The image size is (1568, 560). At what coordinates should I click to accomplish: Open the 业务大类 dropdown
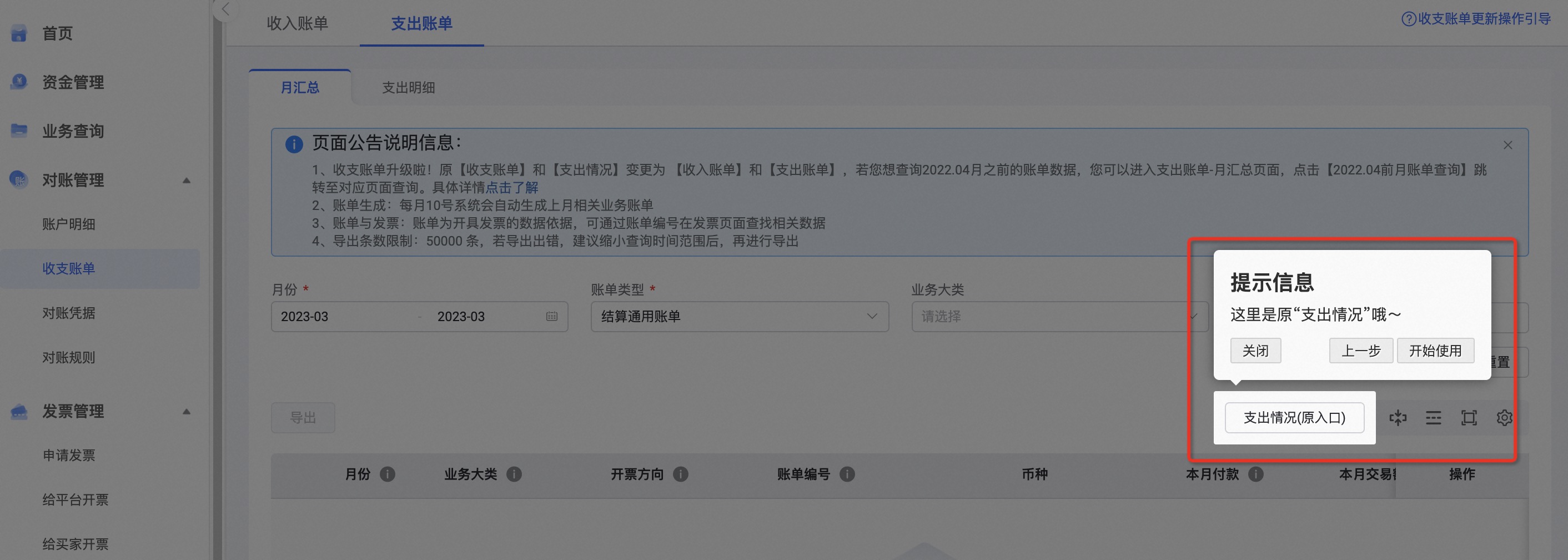coord(1059,316)
